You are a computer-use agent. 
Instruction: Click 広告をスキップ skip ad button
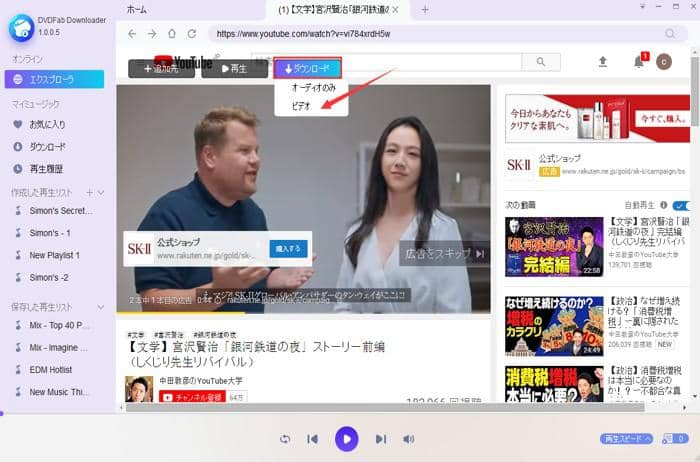pyautogui.click(x=444, y=254)
